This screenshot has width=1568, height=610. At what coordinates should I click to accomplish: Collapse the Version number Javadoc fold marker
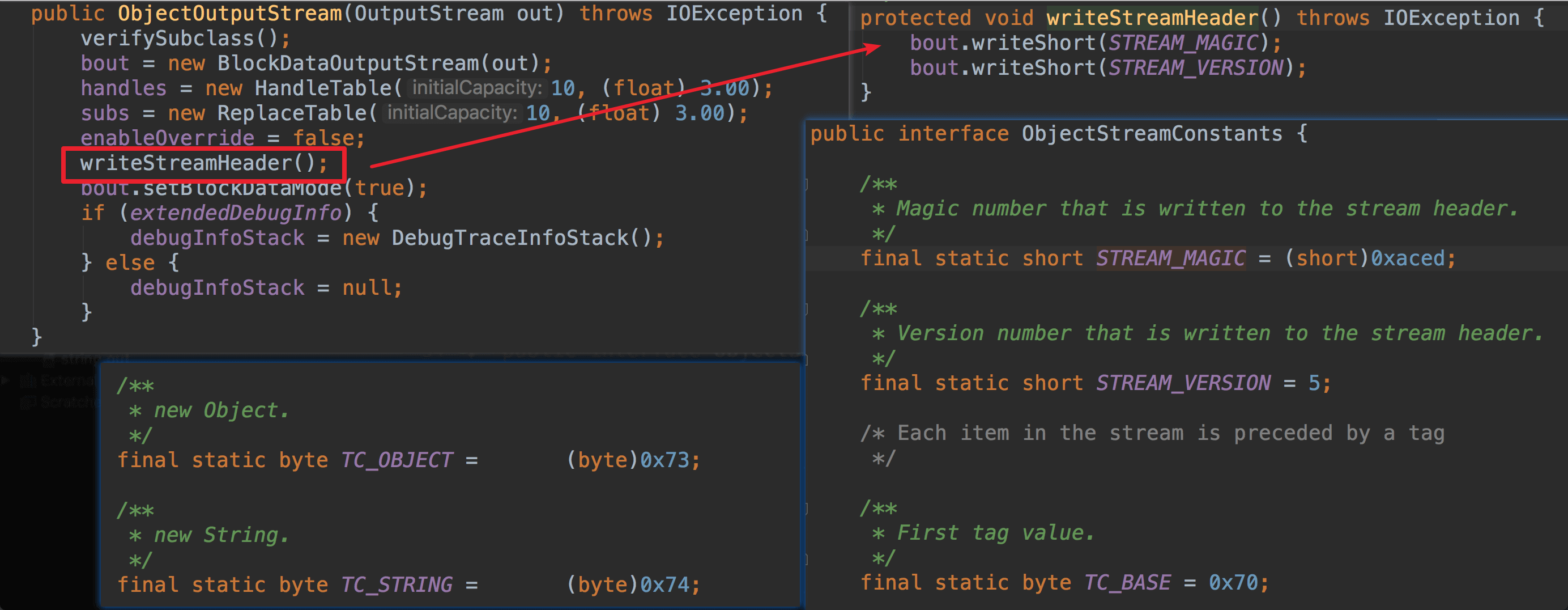(807, 309)
